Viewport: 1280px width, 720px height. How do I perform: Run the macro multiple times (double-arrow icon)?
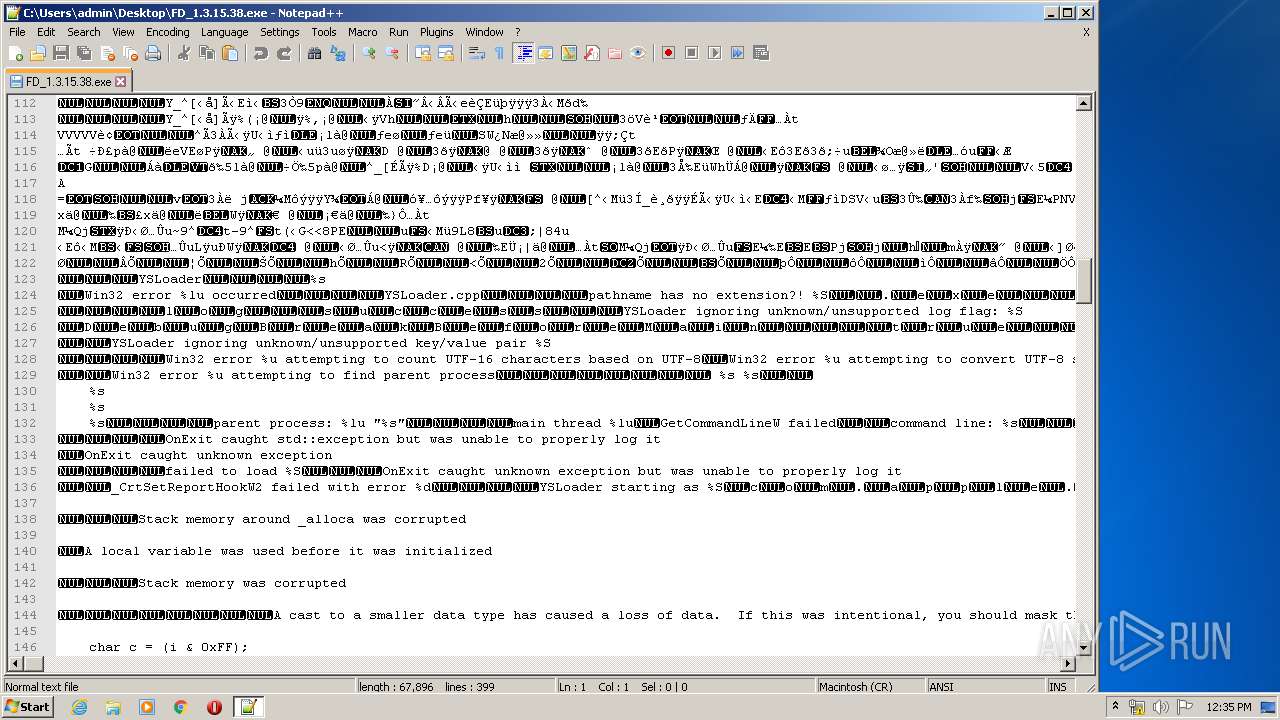[738, 53]
